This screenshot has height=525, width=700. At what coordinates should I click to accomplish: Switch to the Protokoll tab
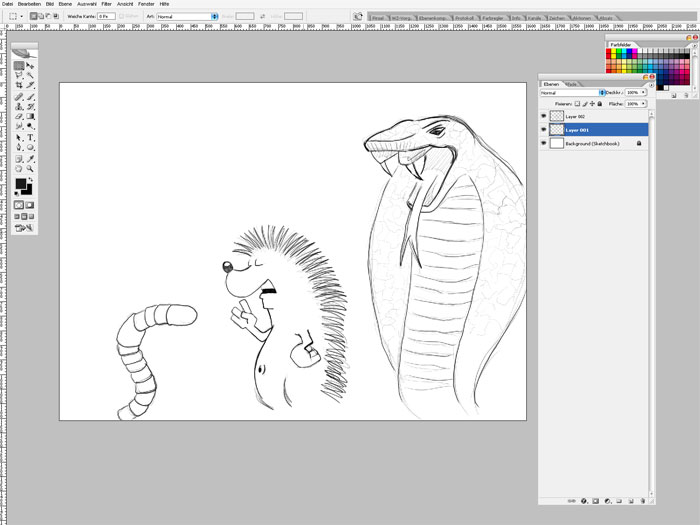click(x=465, y=18)
